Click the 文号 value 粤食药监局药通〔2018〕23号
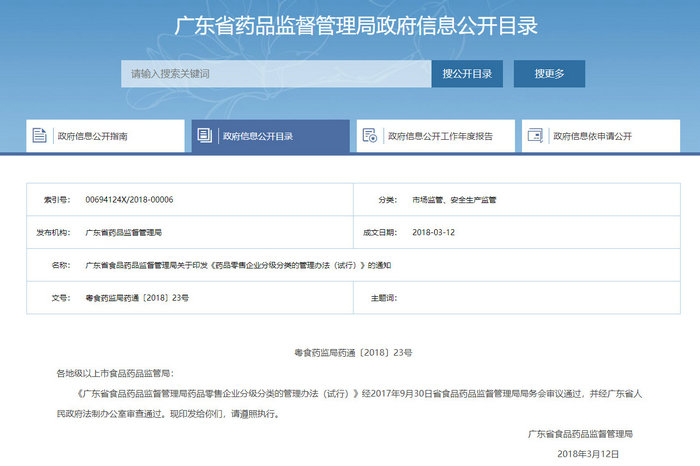This screenshot has width=700, height=466. 137,298
